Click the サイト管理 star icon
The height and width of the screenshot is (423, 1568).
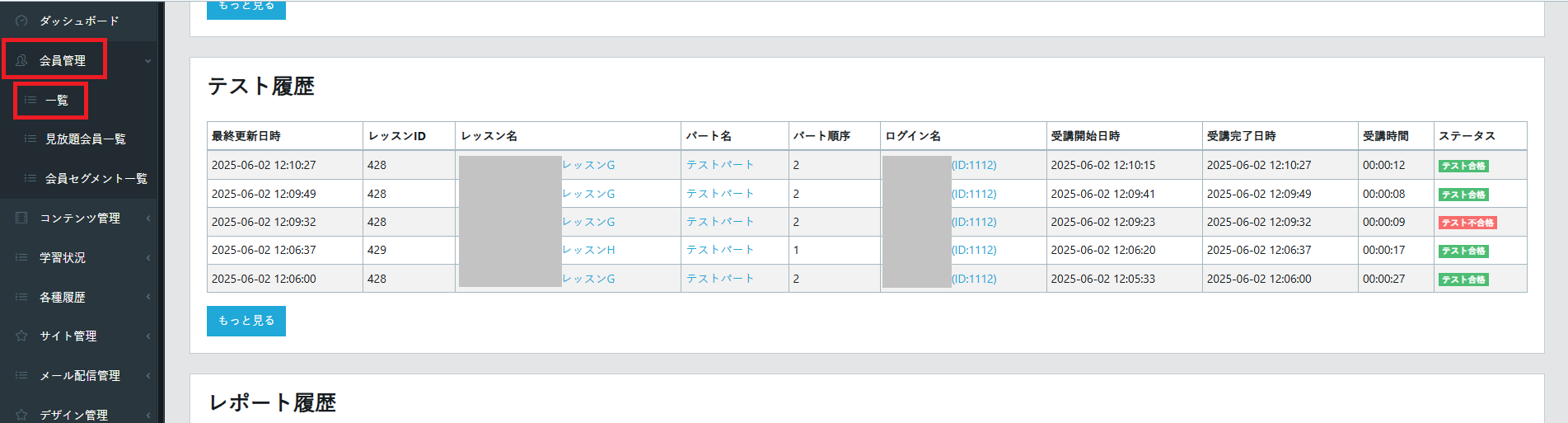point(21,336)
